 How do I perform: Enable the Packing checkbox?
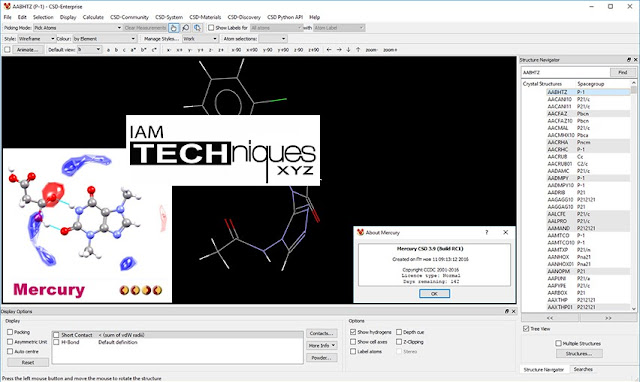click(10, 332)
